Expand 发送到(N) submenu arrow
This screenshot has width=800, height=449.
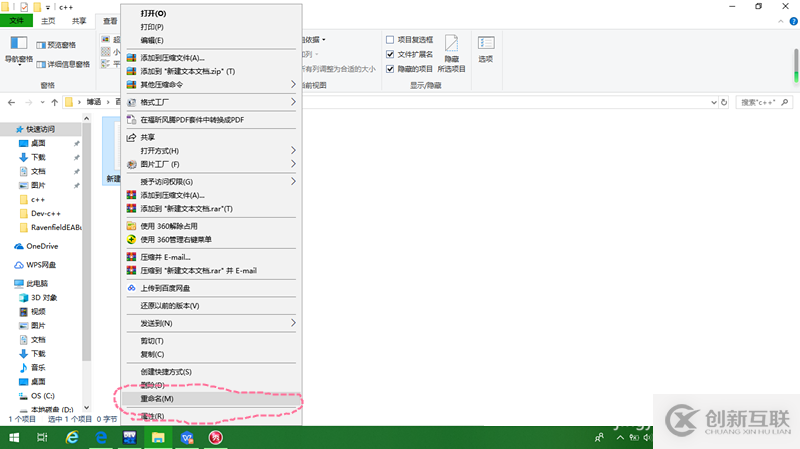[293, 322]
